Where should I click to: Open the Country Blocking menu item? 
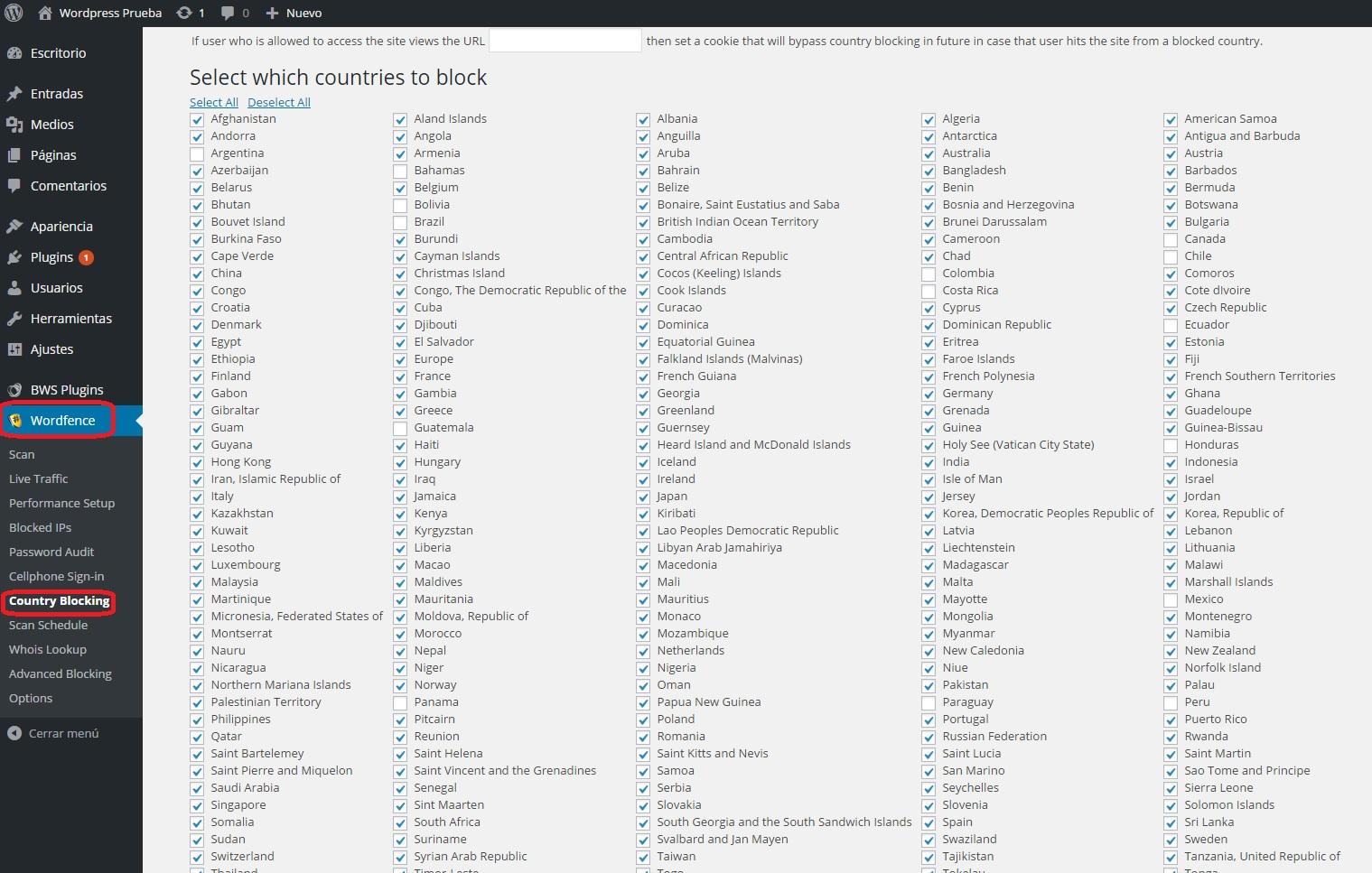pos(60,600)
